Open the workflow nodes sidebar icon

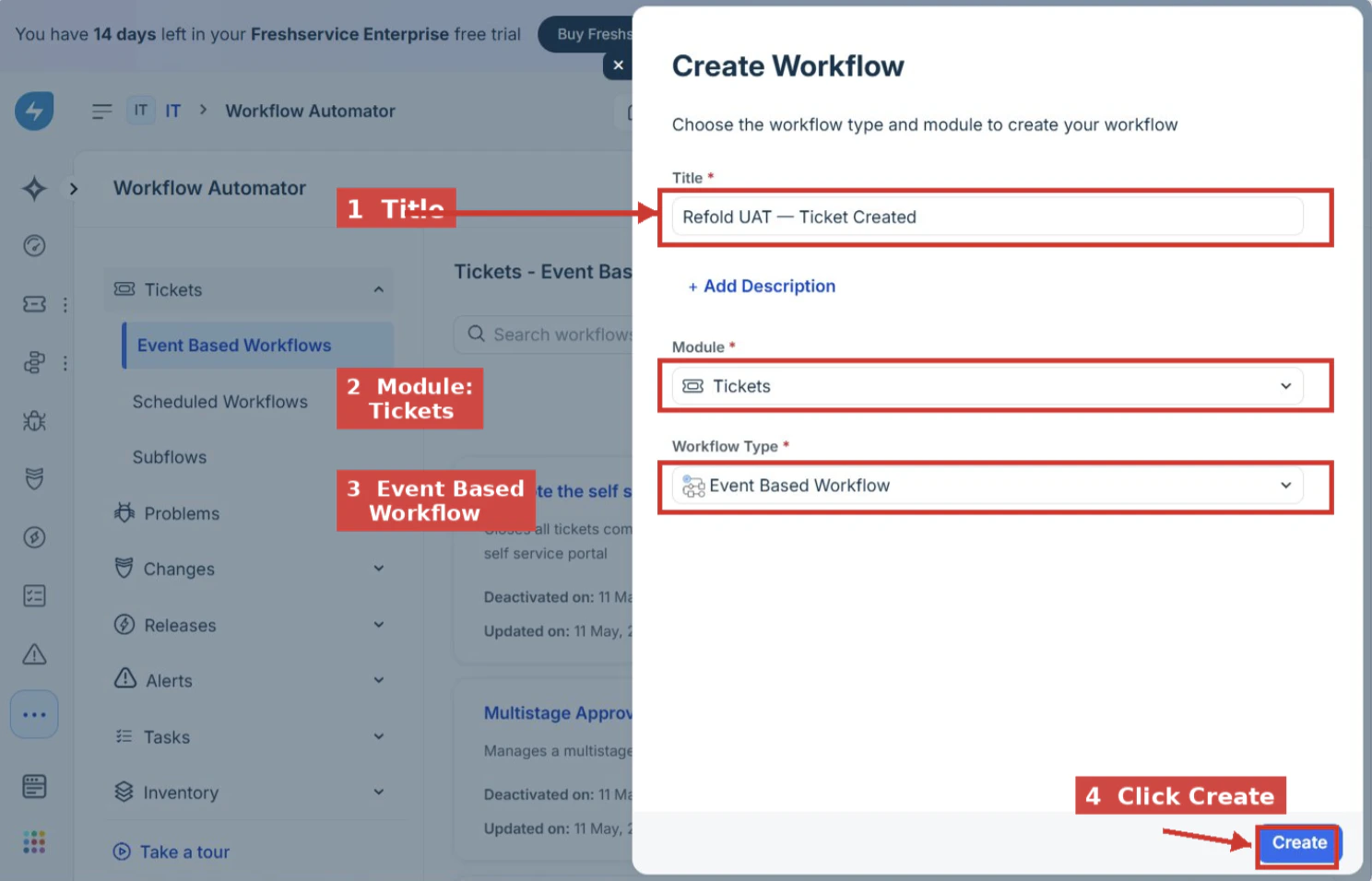point(34,363)
